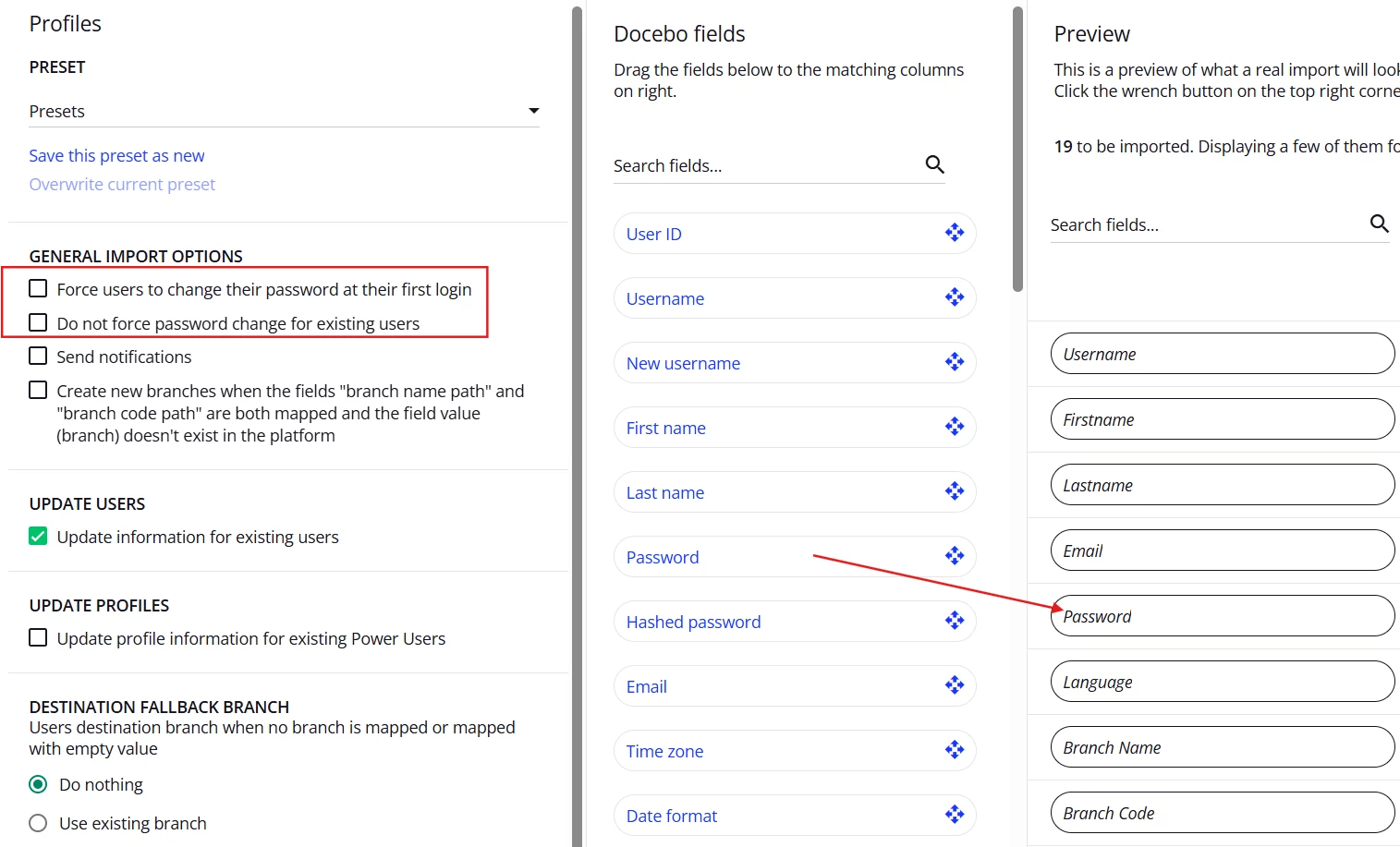Select the Branch Name column in Preview
The height and width of the screenshot is (847, 1400).
[x=1222, y=747]
